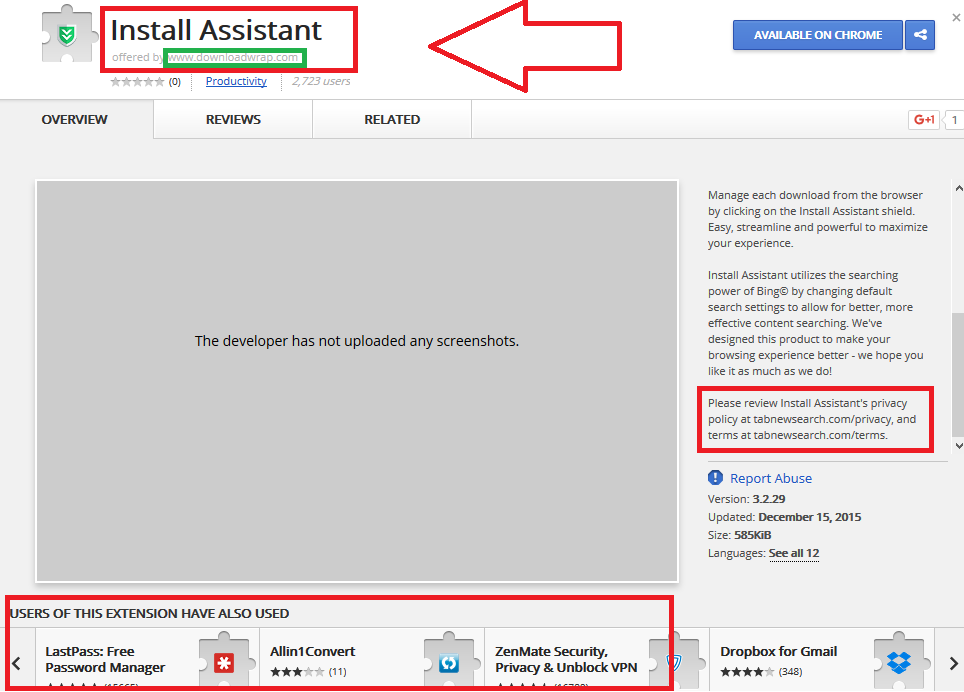Click the www.downloadwrap.com developer link
The image size is (964, 692).
[233, 57]
